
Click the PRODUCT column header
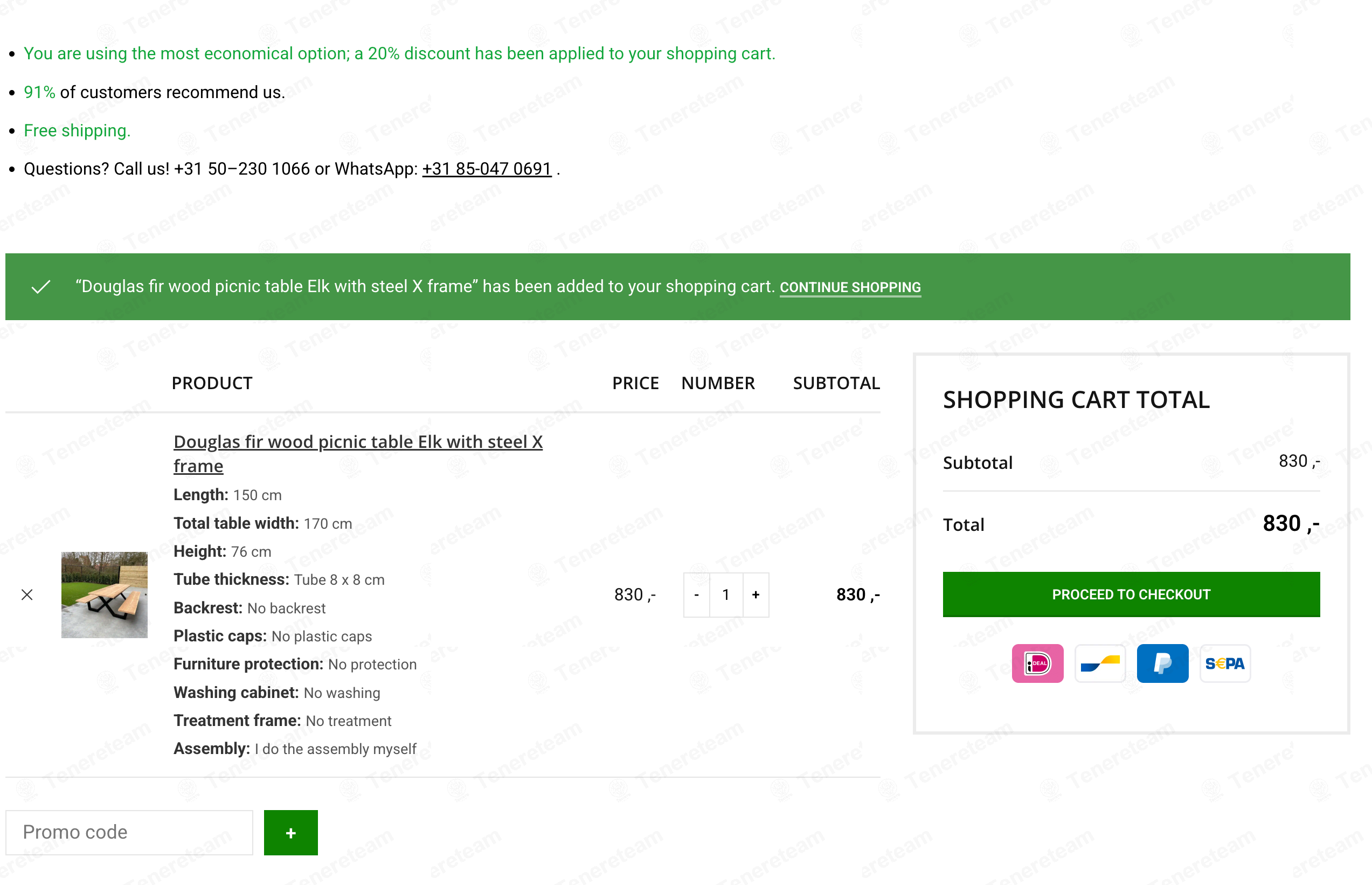point(212,383)
